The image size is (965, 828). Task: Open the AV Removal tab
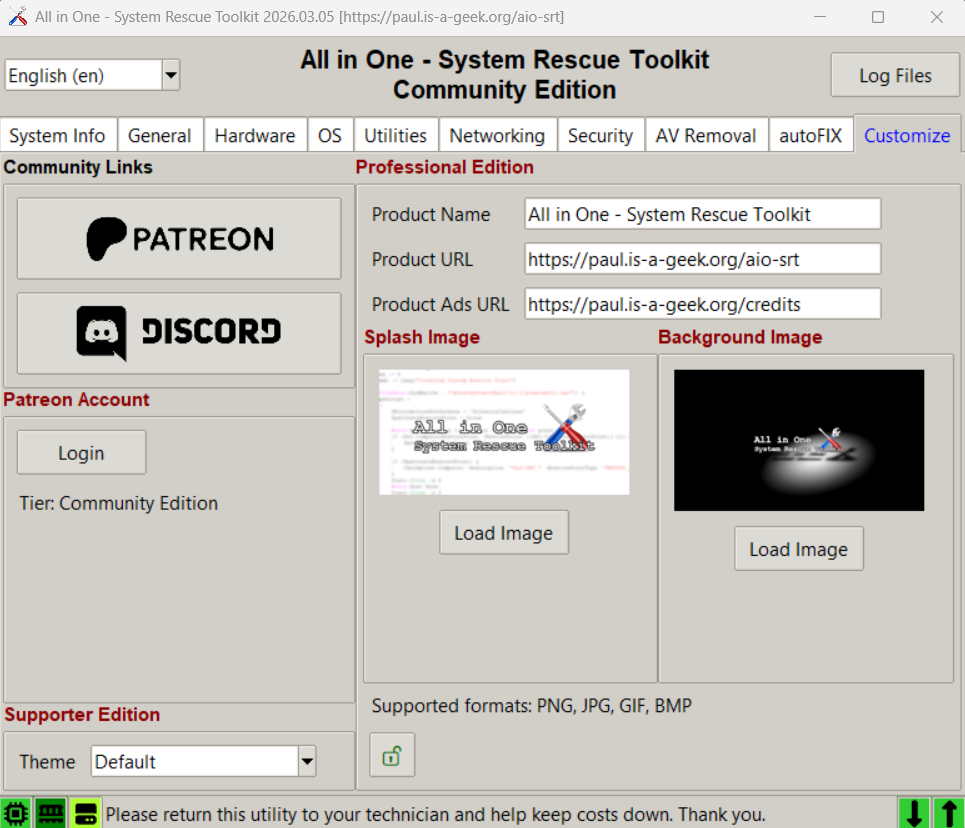(x=705, y=136)
